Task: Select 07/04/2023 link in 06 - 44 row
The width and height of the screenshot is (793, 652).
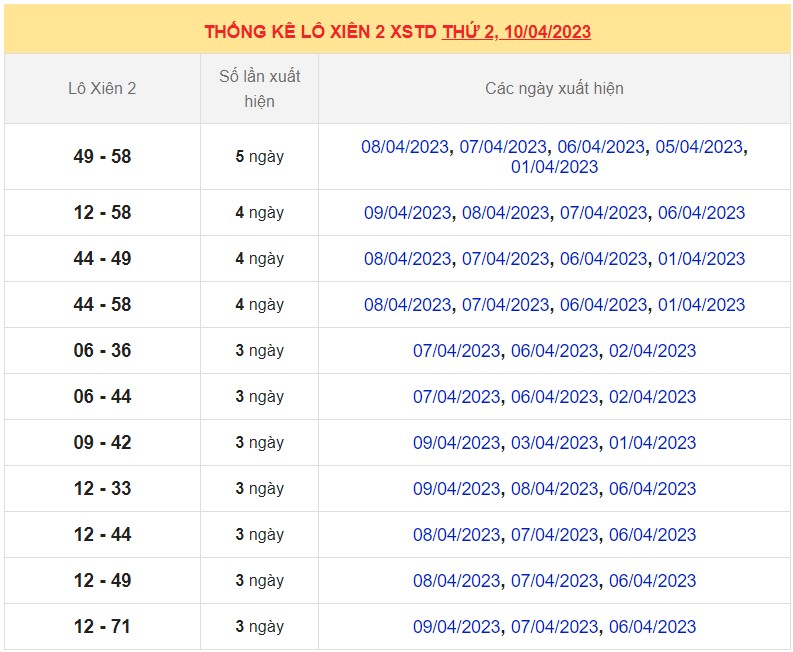Action: [x=456, y=397]
